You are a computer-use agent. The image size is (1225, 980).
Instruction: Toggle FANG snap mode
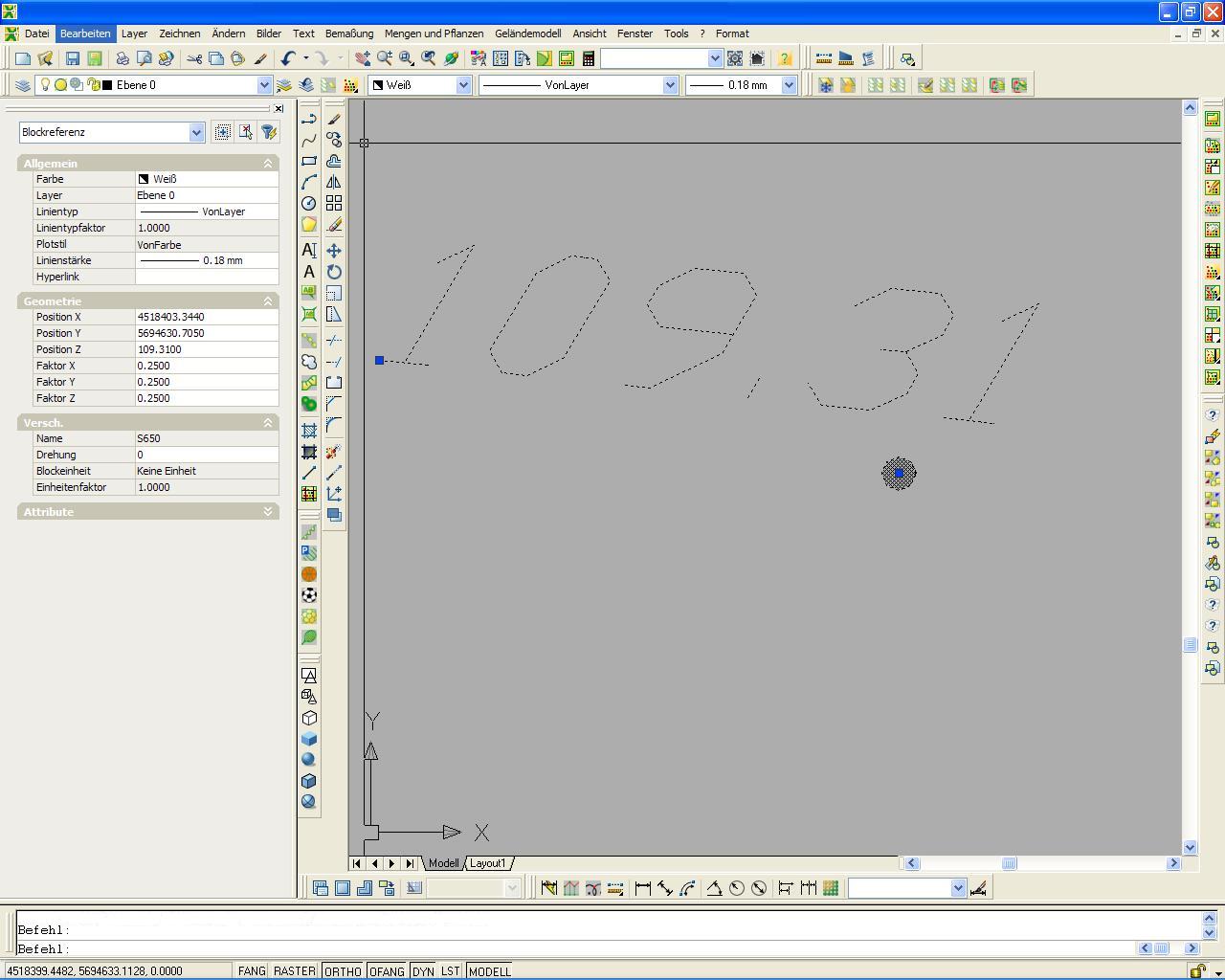(x=252, y=971)
